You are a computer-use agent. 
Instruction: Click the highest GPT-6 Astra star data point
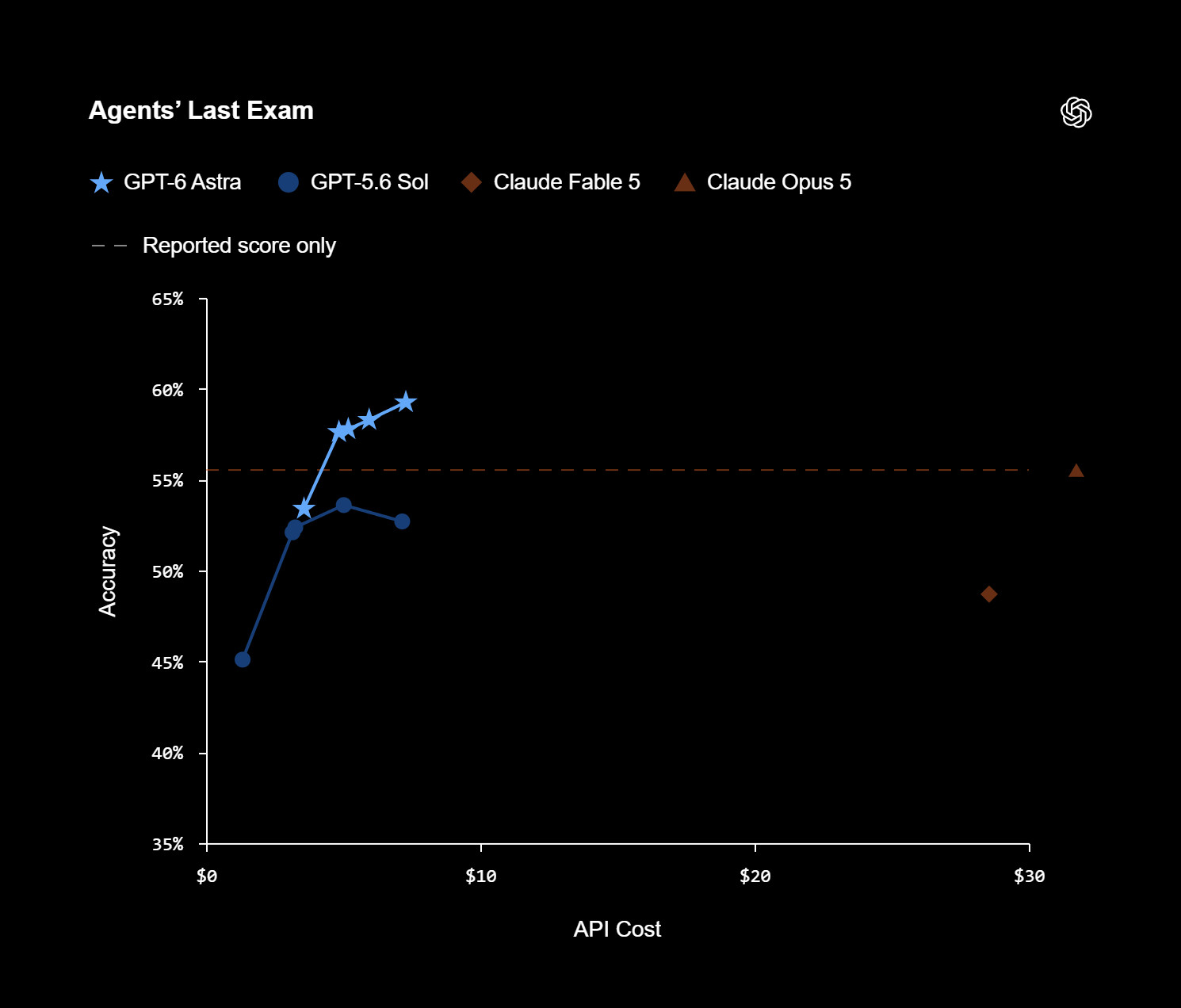click(x=406, y=402)
